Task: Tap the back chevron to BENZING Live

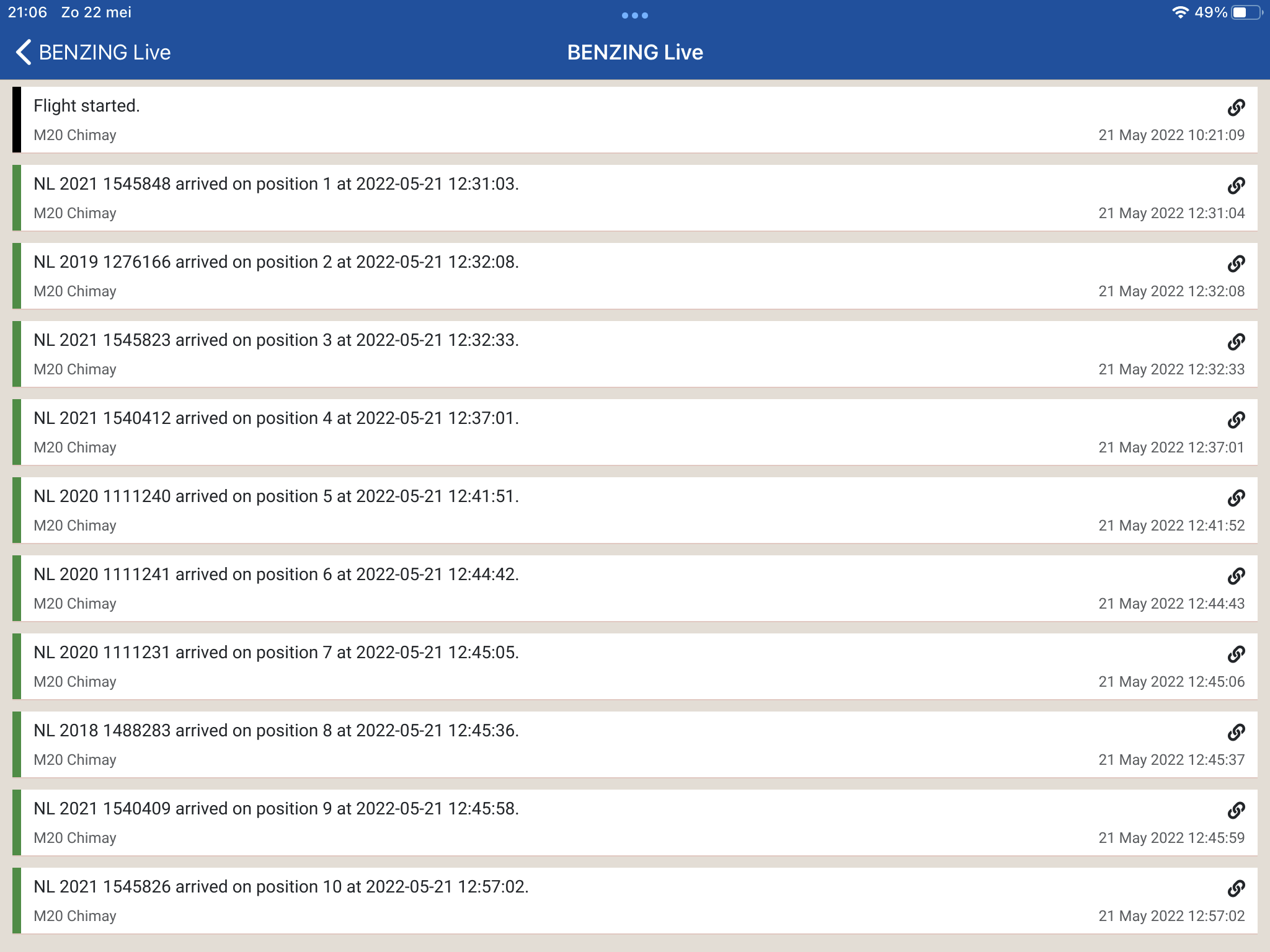Action: click(x=24, y=52)
